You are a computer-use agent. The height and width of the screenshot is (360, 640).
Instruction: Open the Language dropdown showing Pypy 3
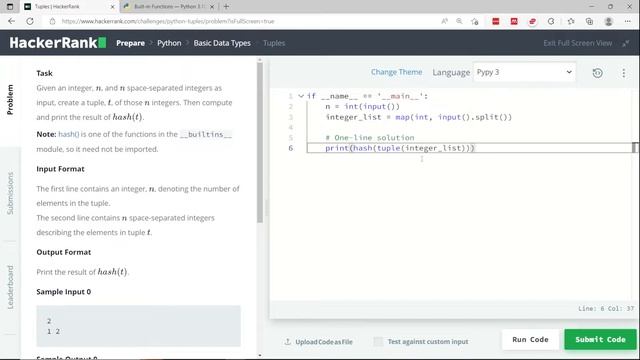[x=524, y=72]
